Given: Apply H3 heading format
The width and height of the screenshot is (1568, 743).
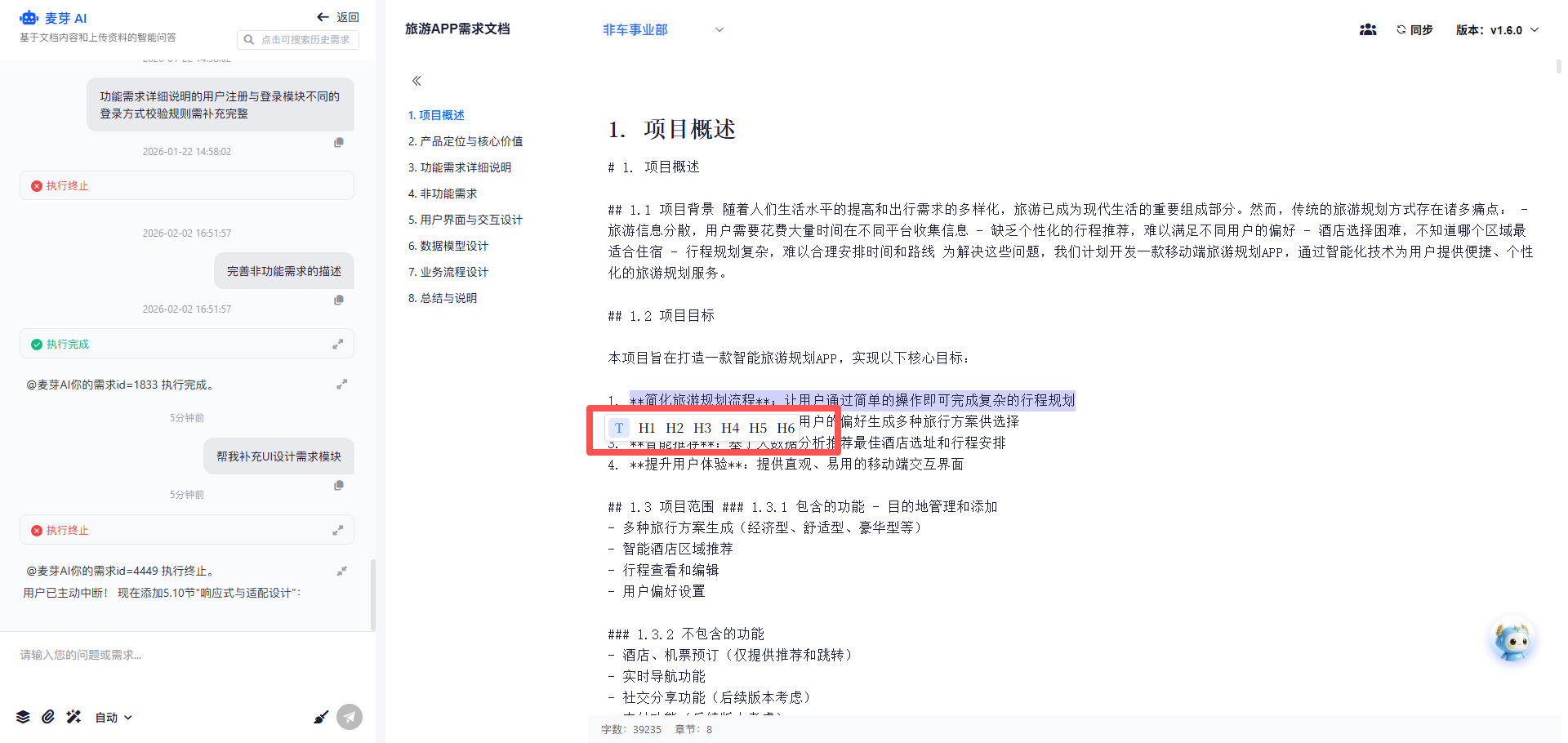Looking at the screenshot, I should point(702,428).
